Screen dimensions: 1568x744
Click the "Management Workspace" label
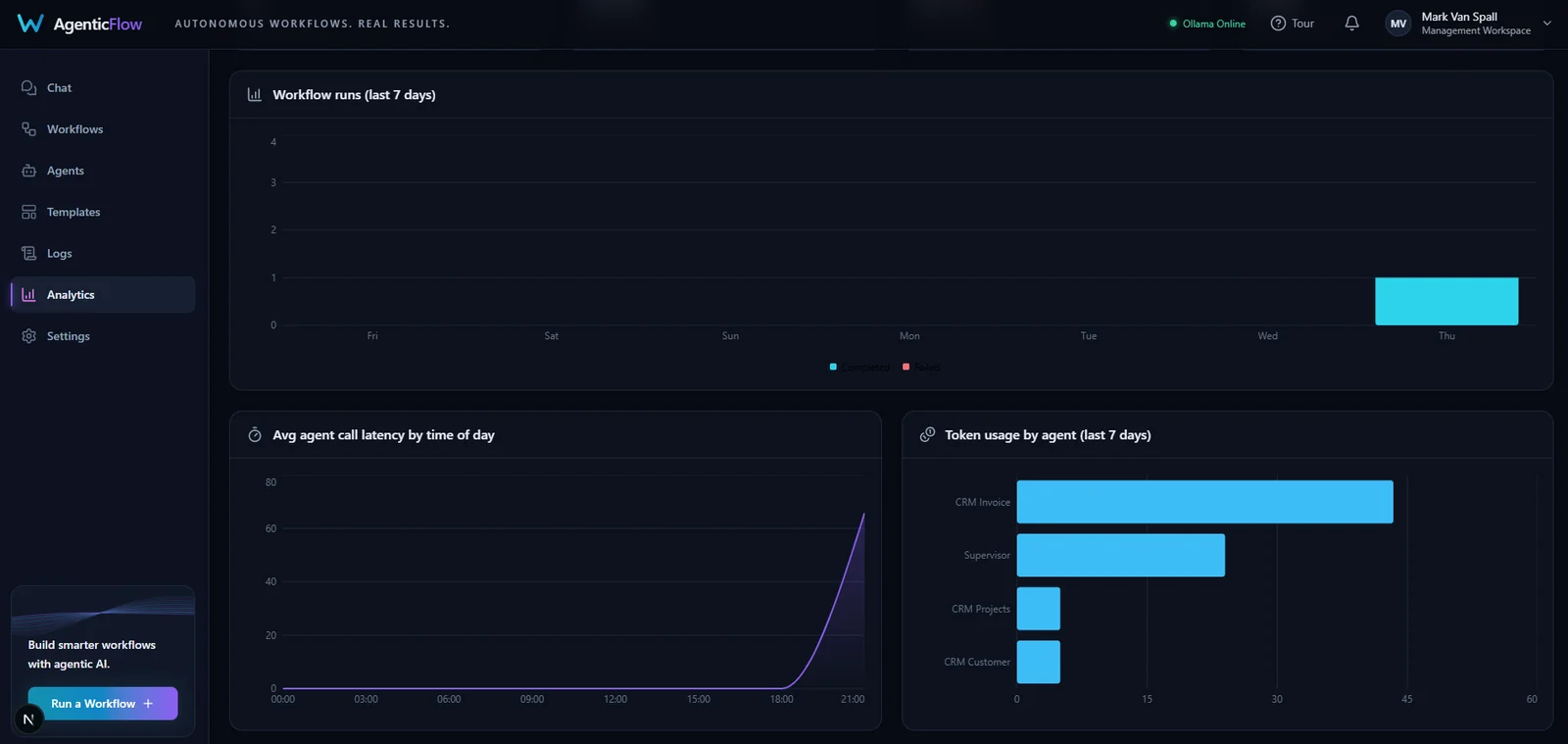pyautogui.click(x=1476, y=31)
